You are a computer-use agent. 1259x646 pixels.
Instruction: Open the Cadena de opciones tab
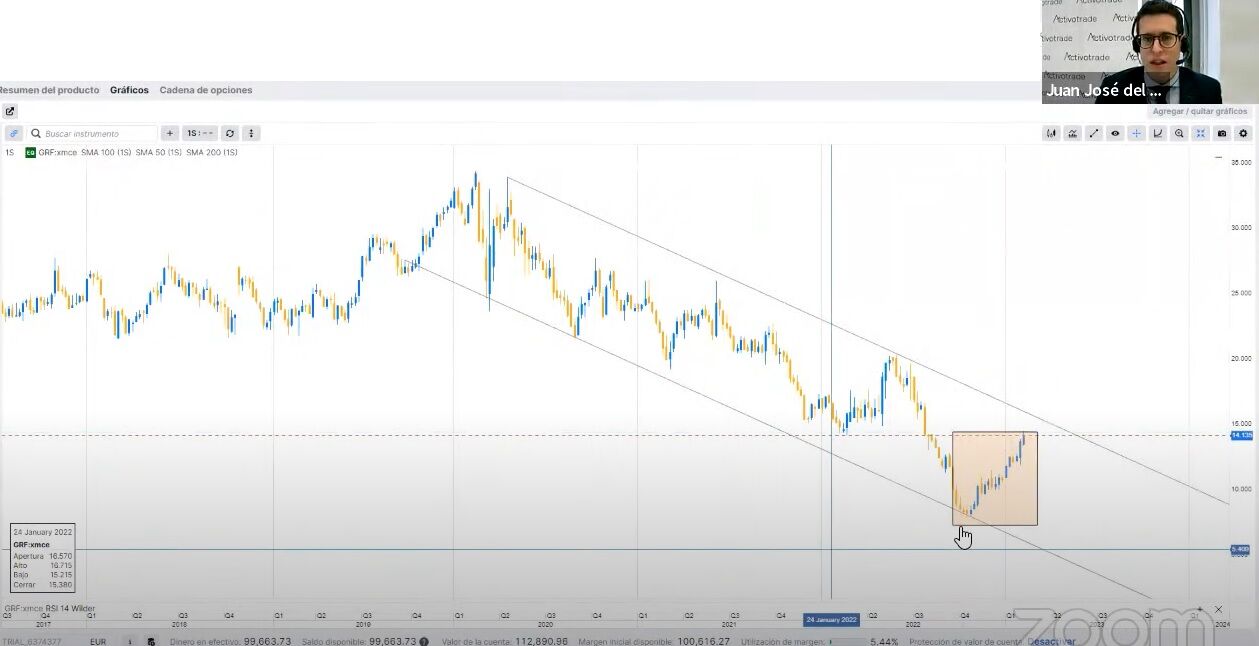pyautogui.click(x=206, y=90)
